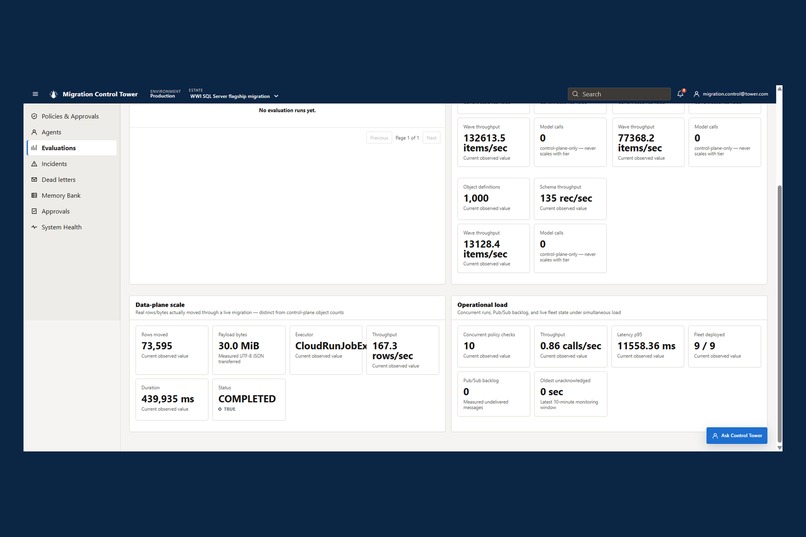Screen dimensions: 806x537
Task: Click the Pub/Sub backlog '0' value
Action: [x=466, y=392]
